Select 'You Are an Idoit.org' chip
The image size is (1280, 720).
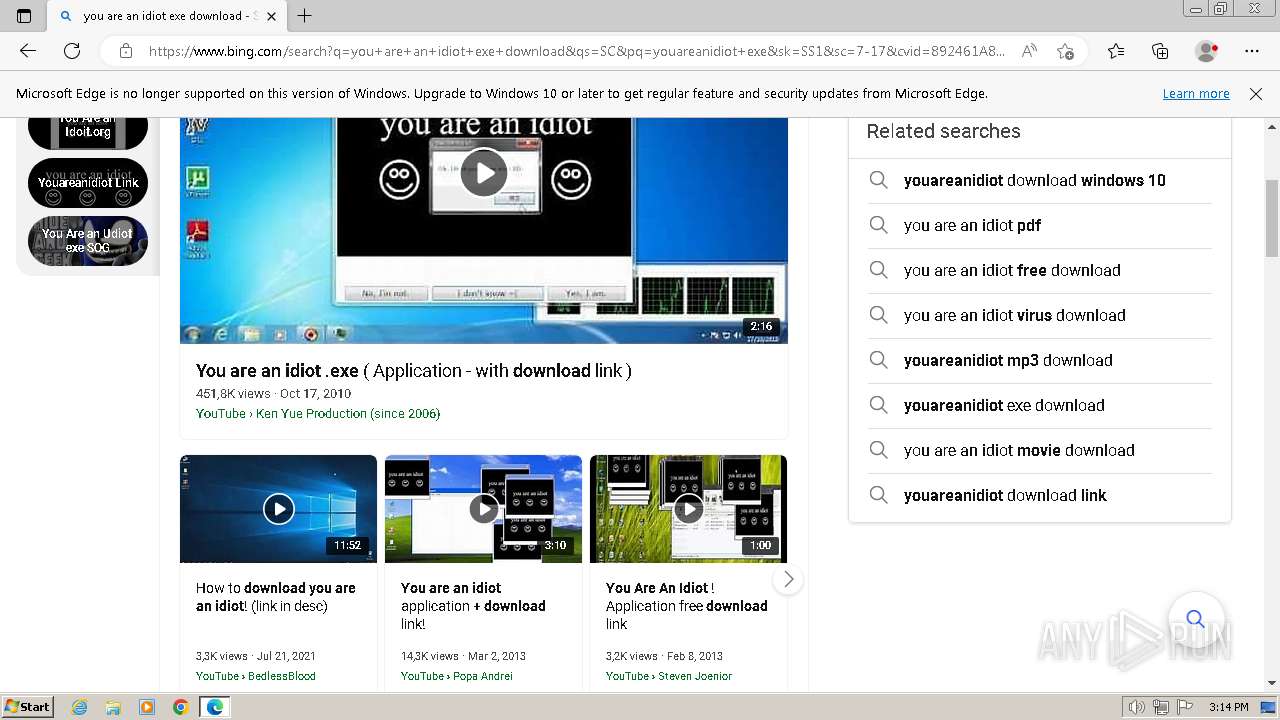(x=88, y=131)
